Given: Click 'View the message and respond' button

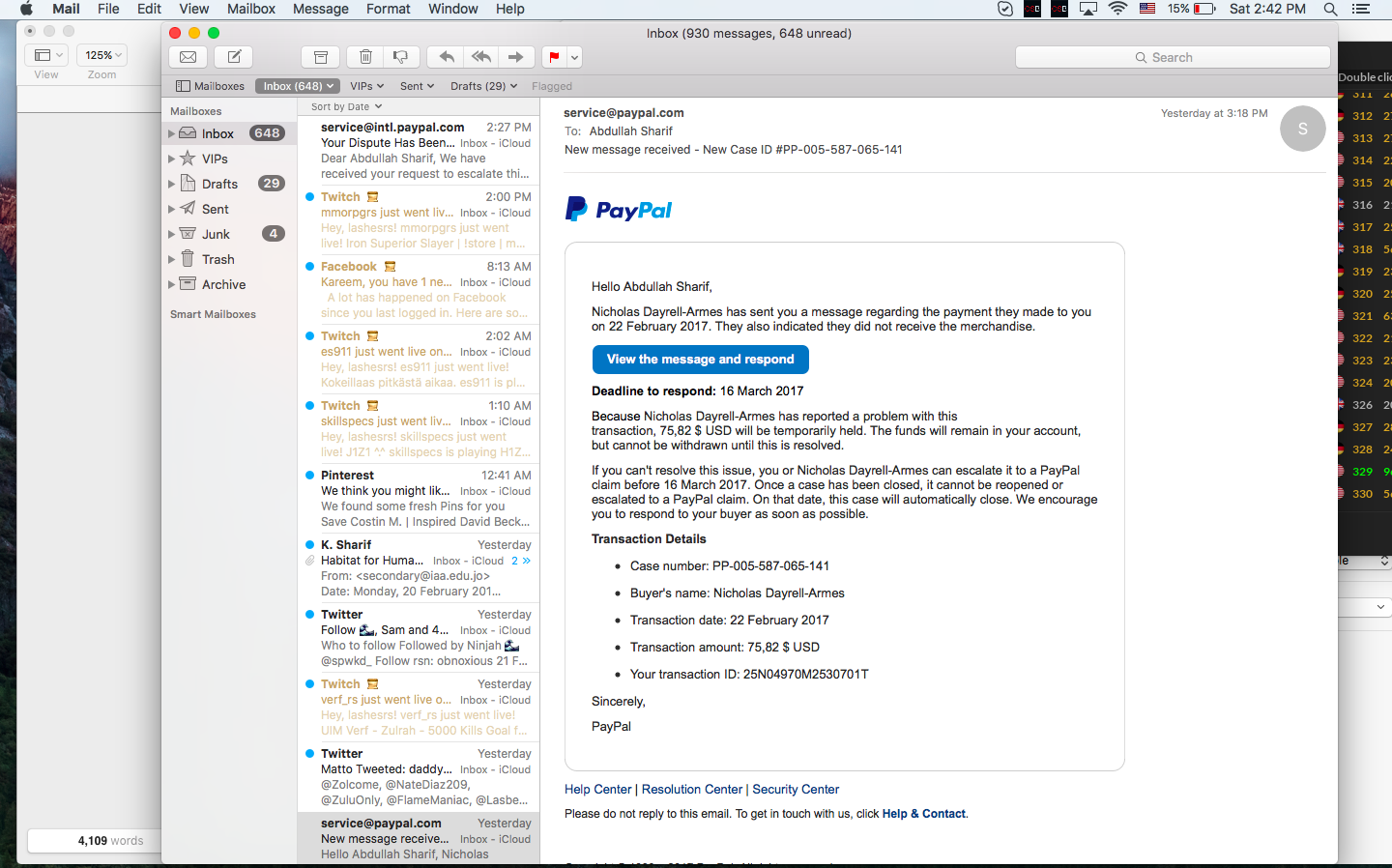Looking at the screenshot, I should tap(701, 360).
